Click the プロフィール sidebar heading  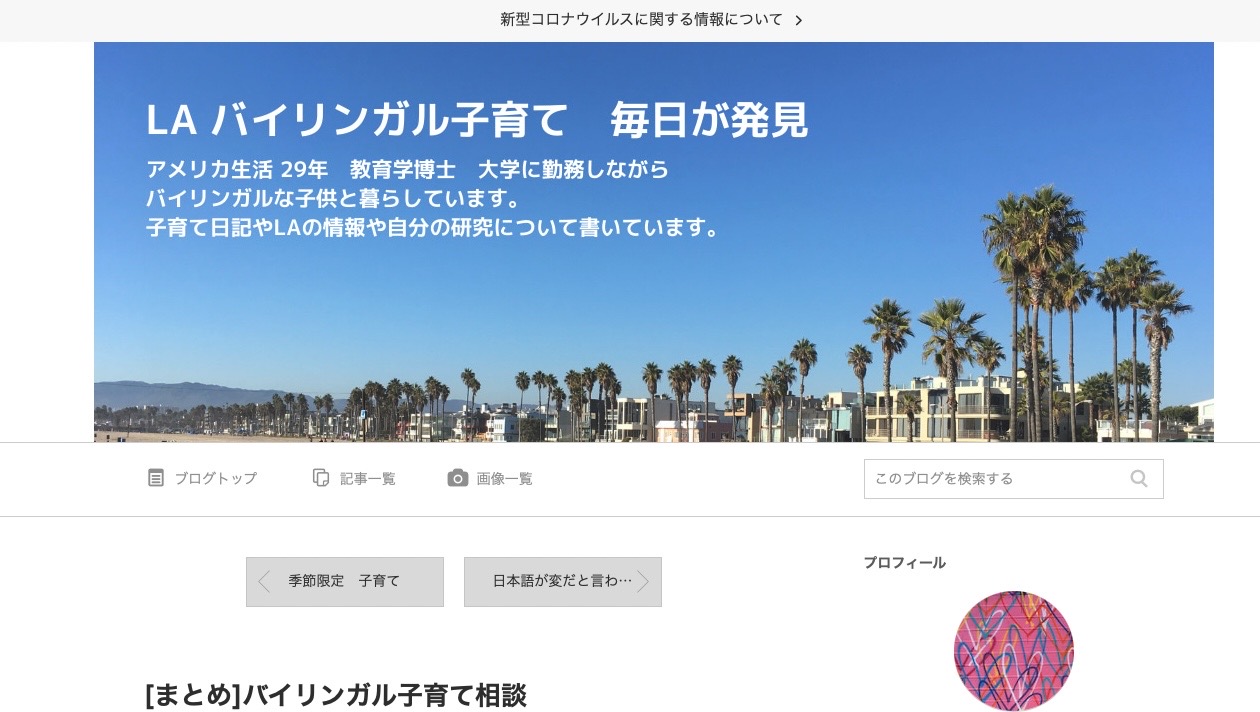tap(905, 563)
